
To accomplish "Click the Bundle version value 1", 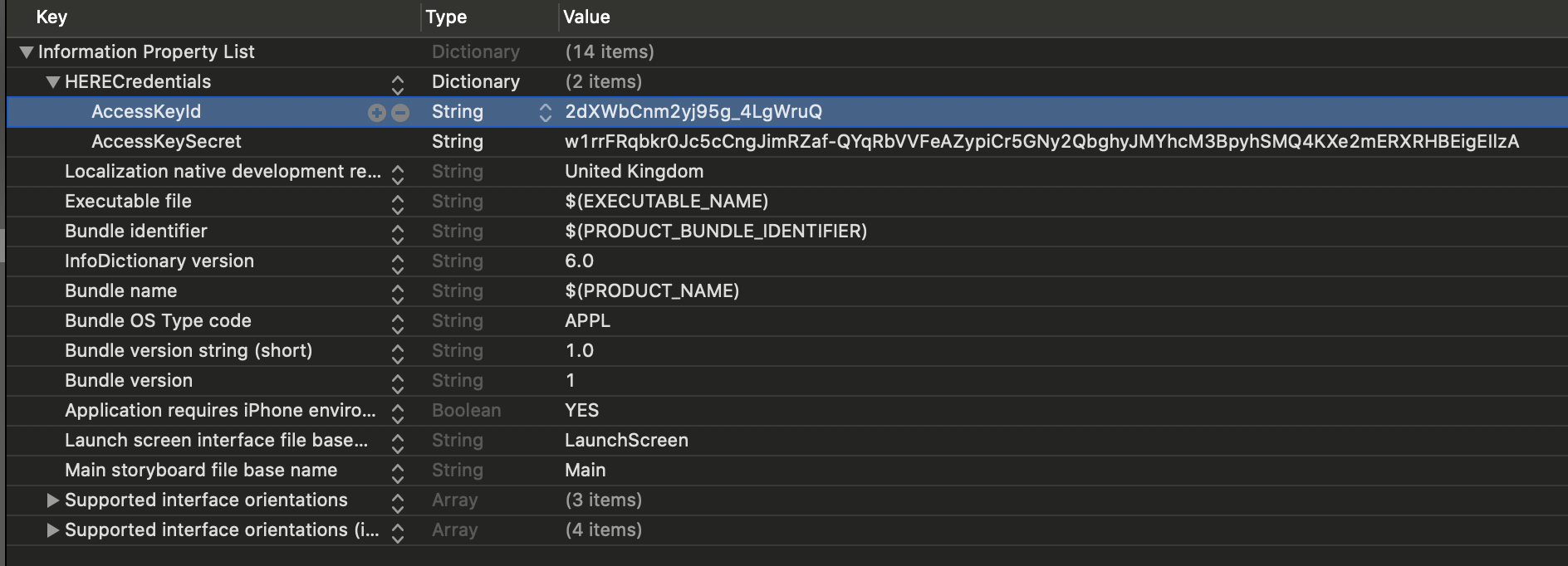I will point(571,381).
